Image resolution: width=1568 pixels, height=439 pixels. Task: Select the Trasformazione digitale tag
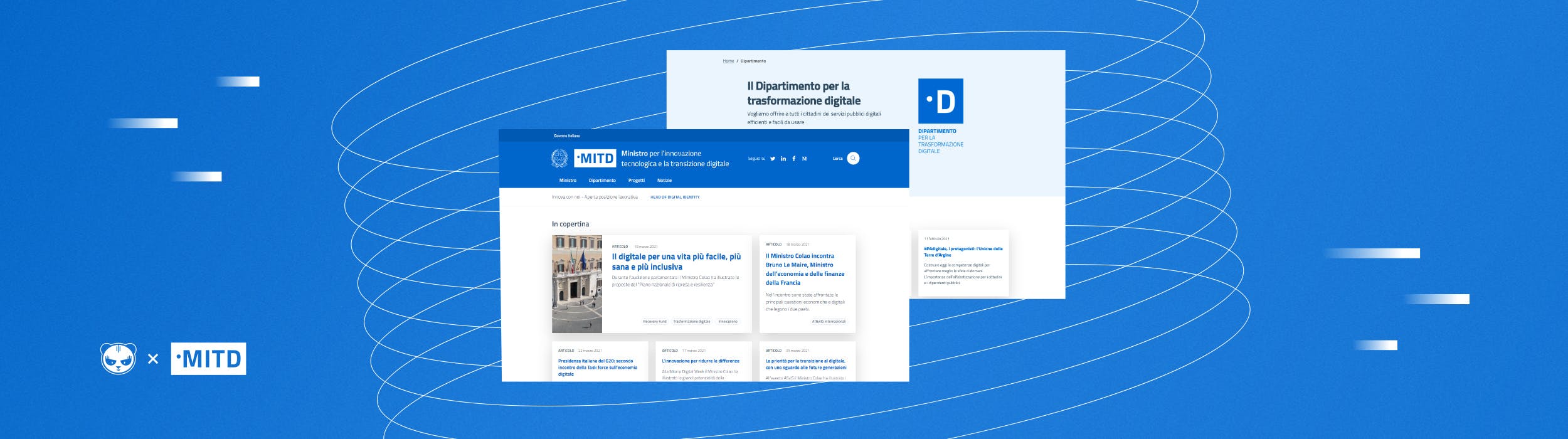(x=692, y=322)
